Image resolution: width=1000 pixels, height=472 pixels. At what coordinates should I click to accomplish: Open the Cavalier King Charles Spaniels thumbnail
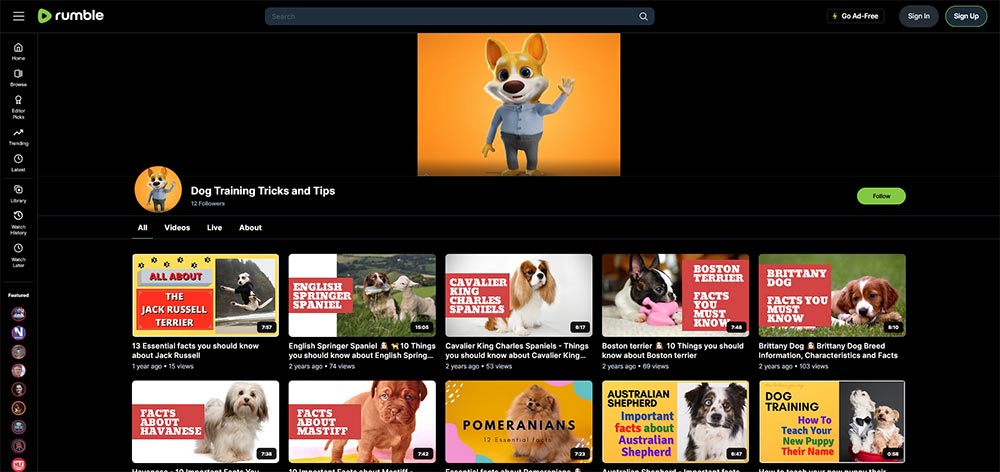pos(518,295)
